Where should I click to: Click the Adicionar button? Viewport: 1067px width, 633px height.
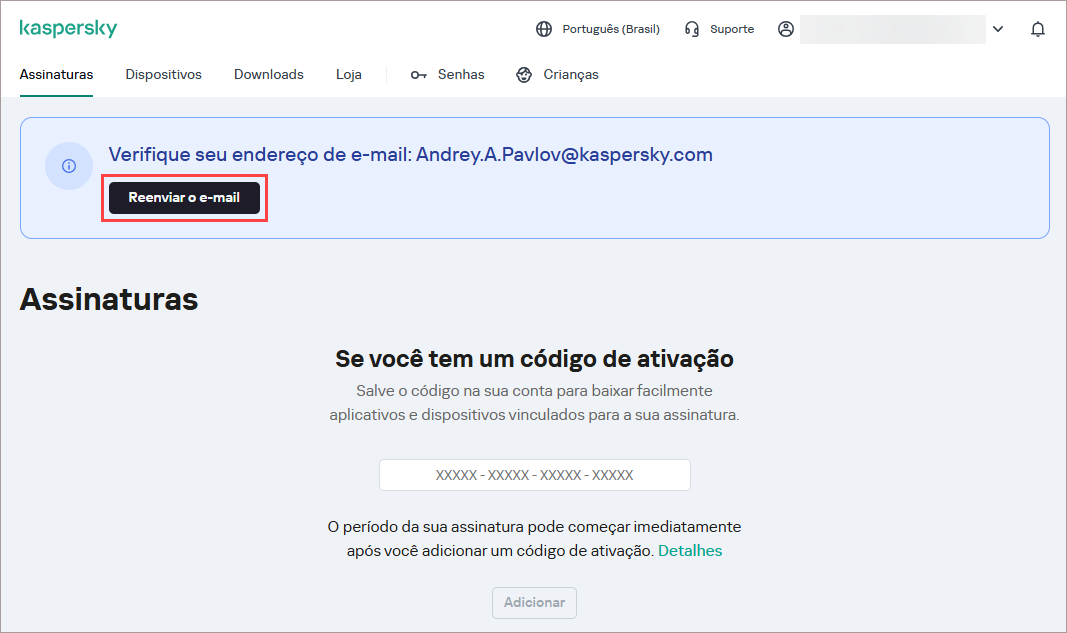pyautogui.click(x=534, y=602)
